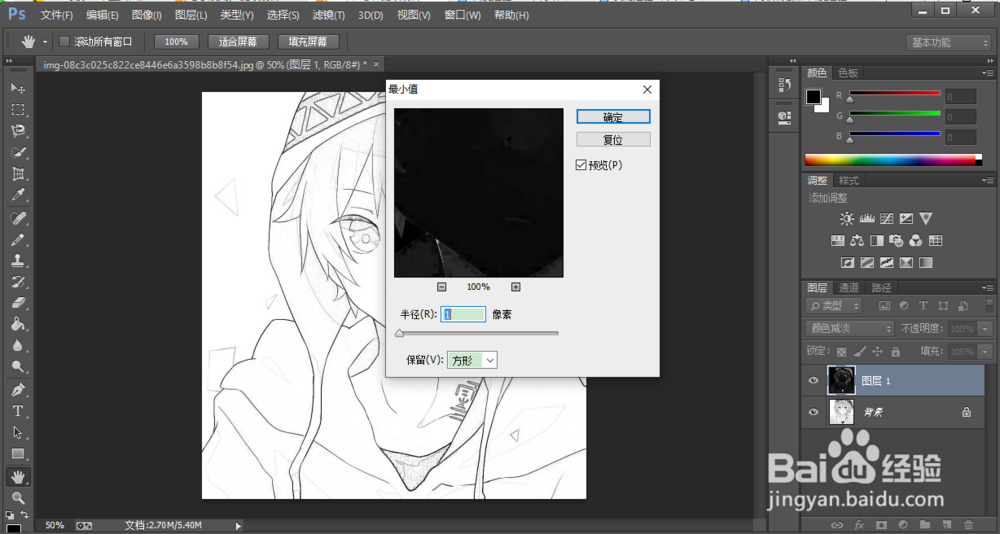Image resolution: width=1000 pixels, height=534 pixels.
Task: Select the Paint Bucket tool
Action: [x=18, y=324]
